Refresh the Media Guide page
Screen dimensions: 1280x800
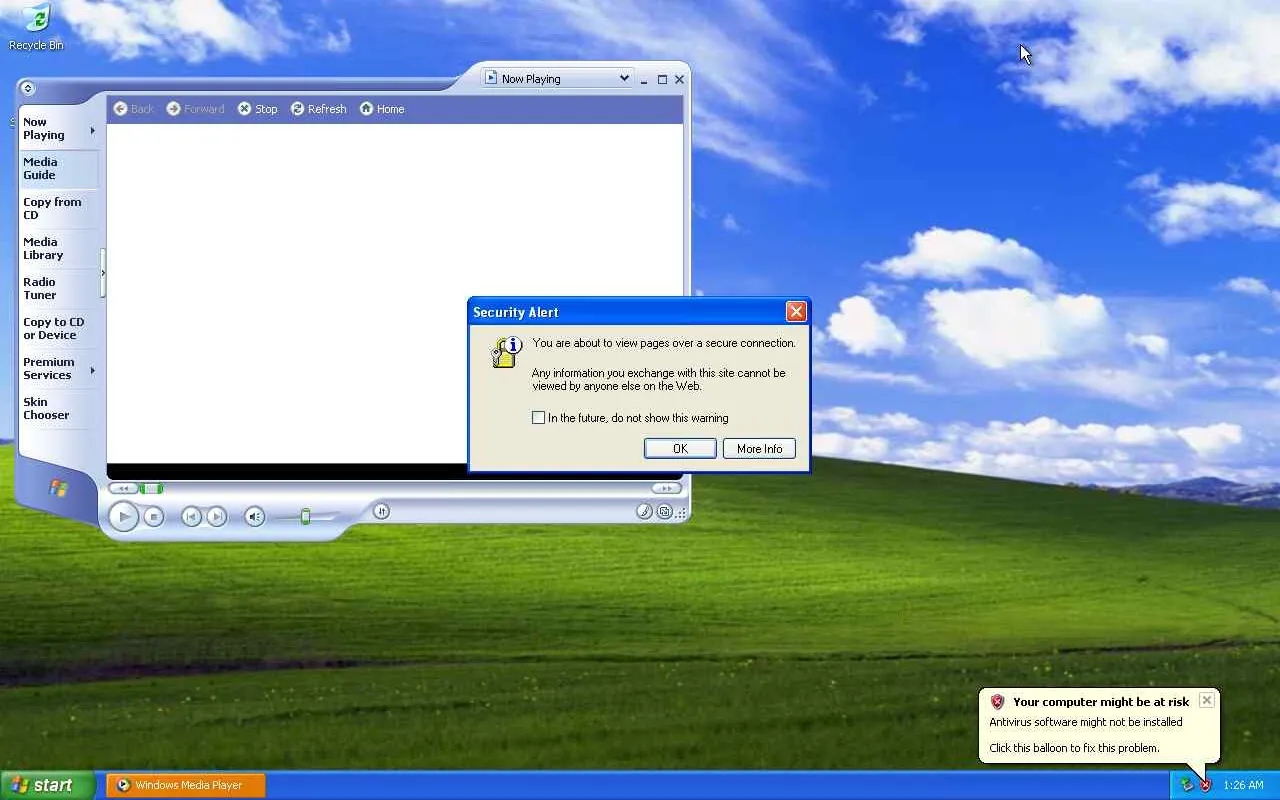coord(319,109)
